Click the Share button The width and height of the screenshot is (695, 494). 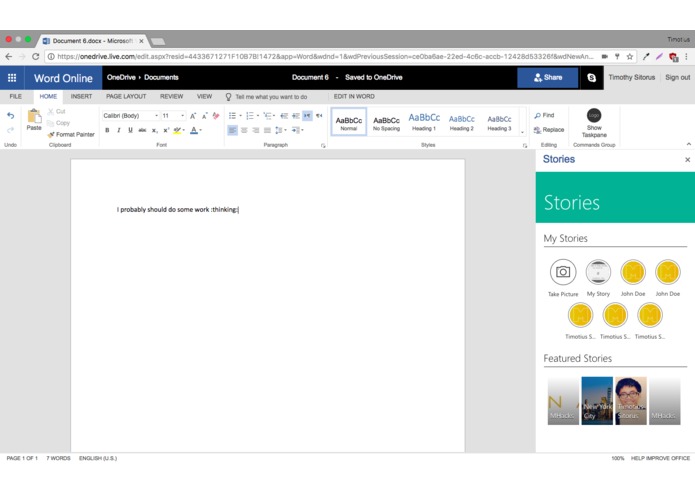[x=548, y=78]
